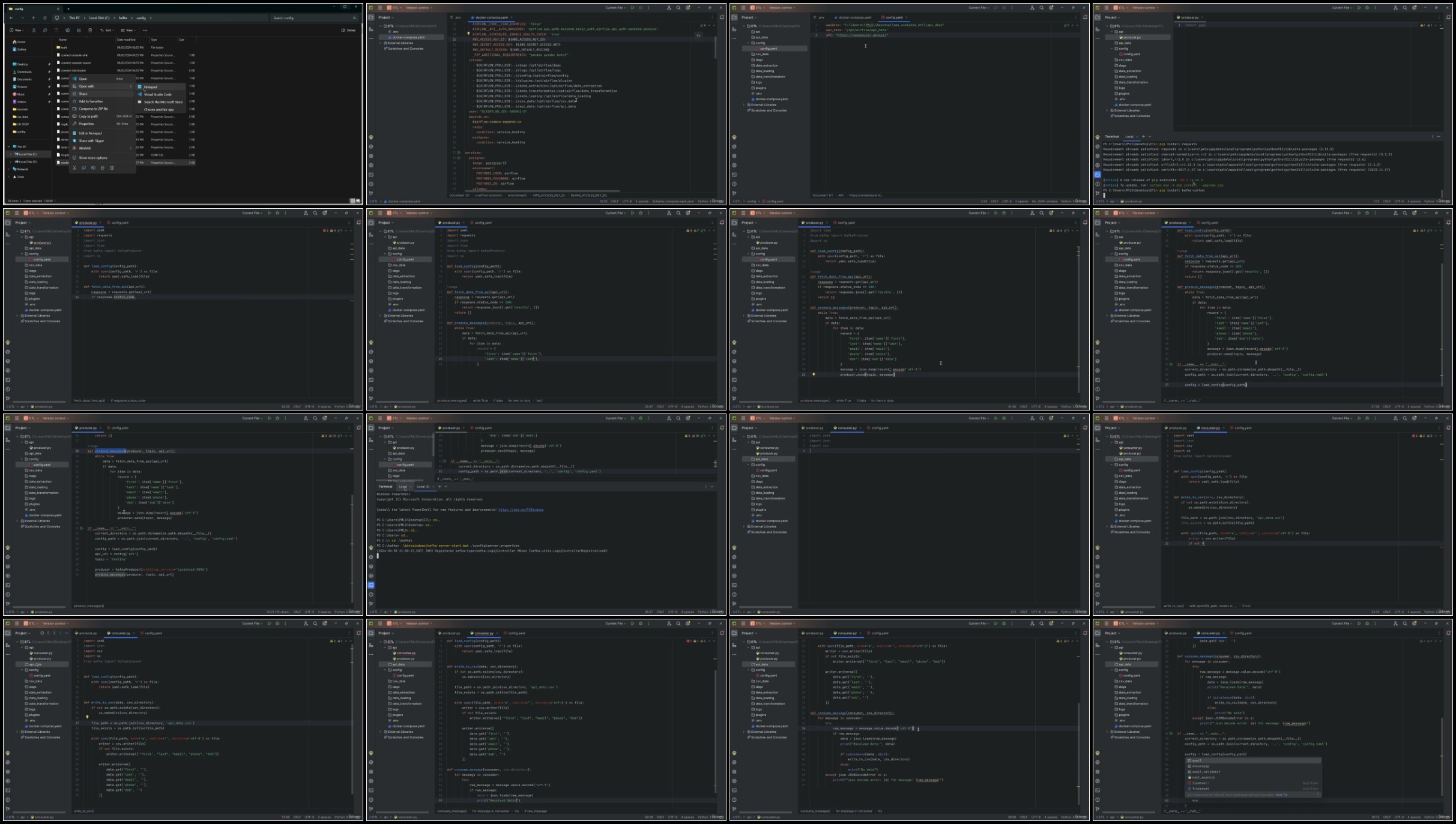Click the trash icon at the context menu bottom row

pos(112,168)
